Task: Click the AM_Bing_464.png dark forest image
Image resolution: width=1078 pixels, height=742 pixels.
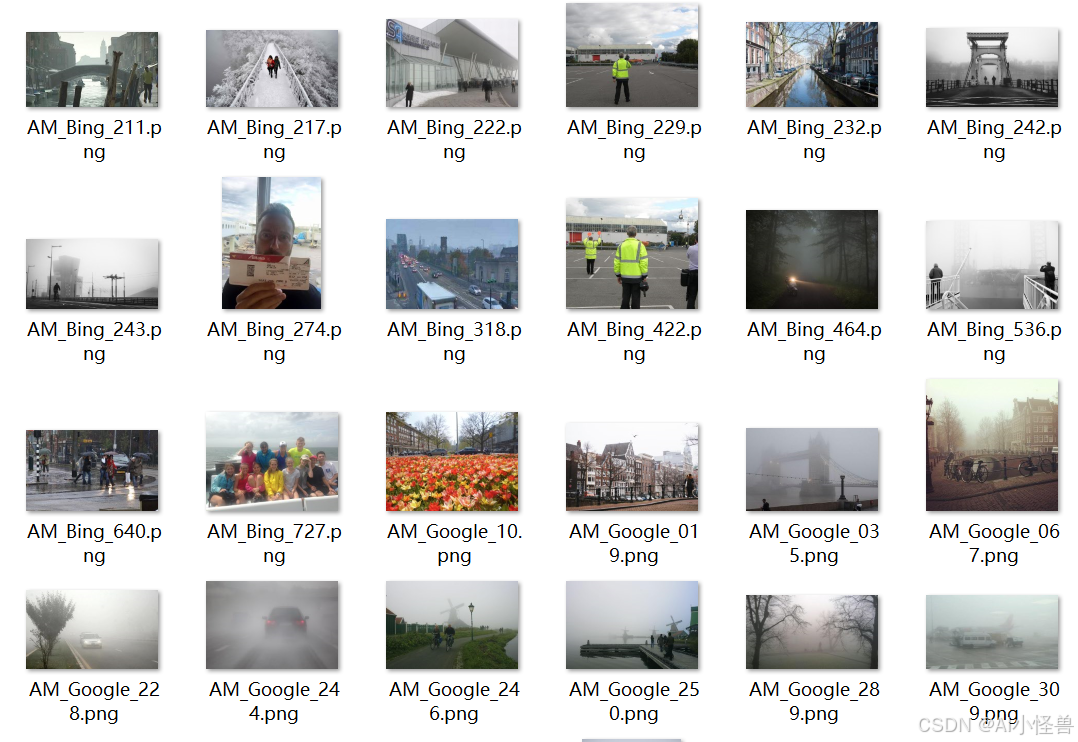Action: 812,259
